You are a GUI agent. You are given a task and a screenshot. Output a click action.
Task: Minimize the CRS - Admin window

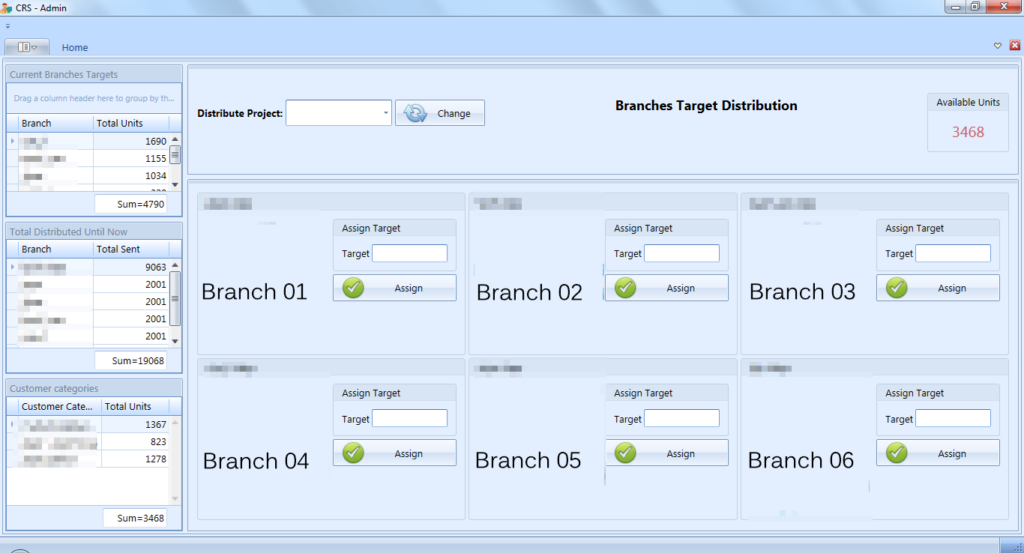pyautogui.click(x=955, y=7)
